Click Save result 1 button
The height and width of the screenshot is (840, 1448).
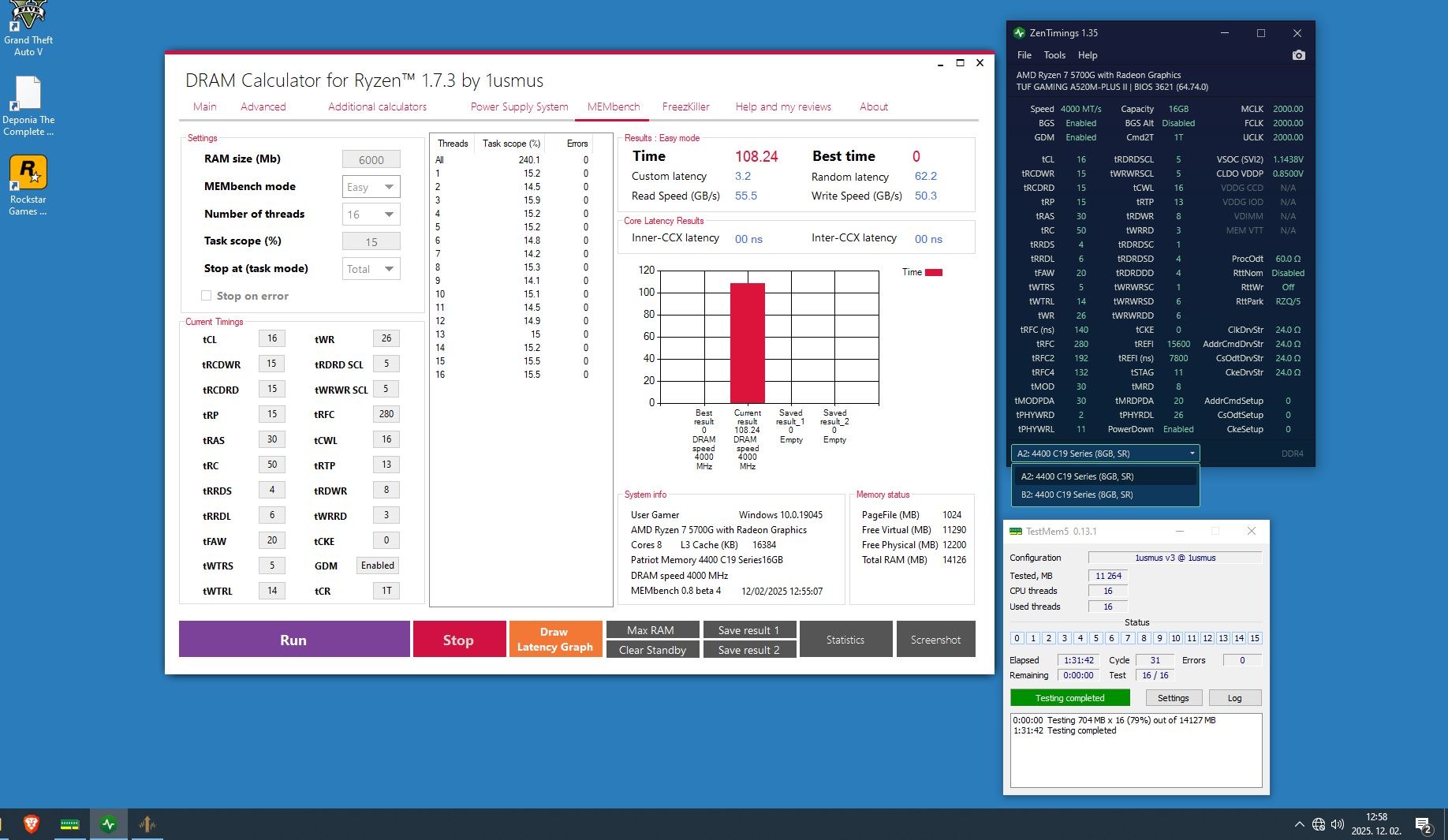(749, 629)
